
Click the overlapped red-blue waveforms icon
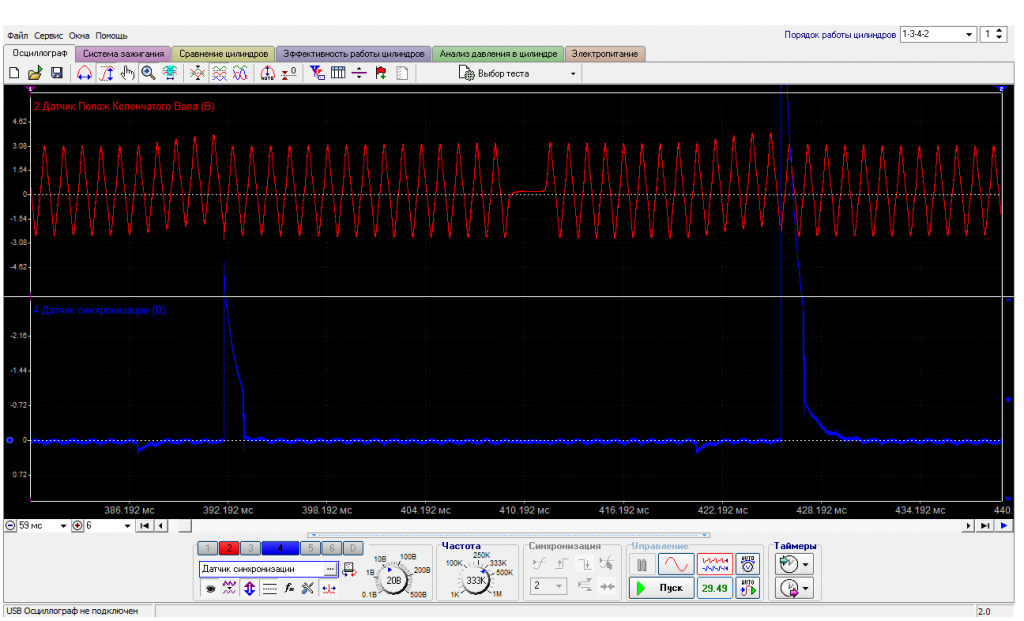[240, 73]
